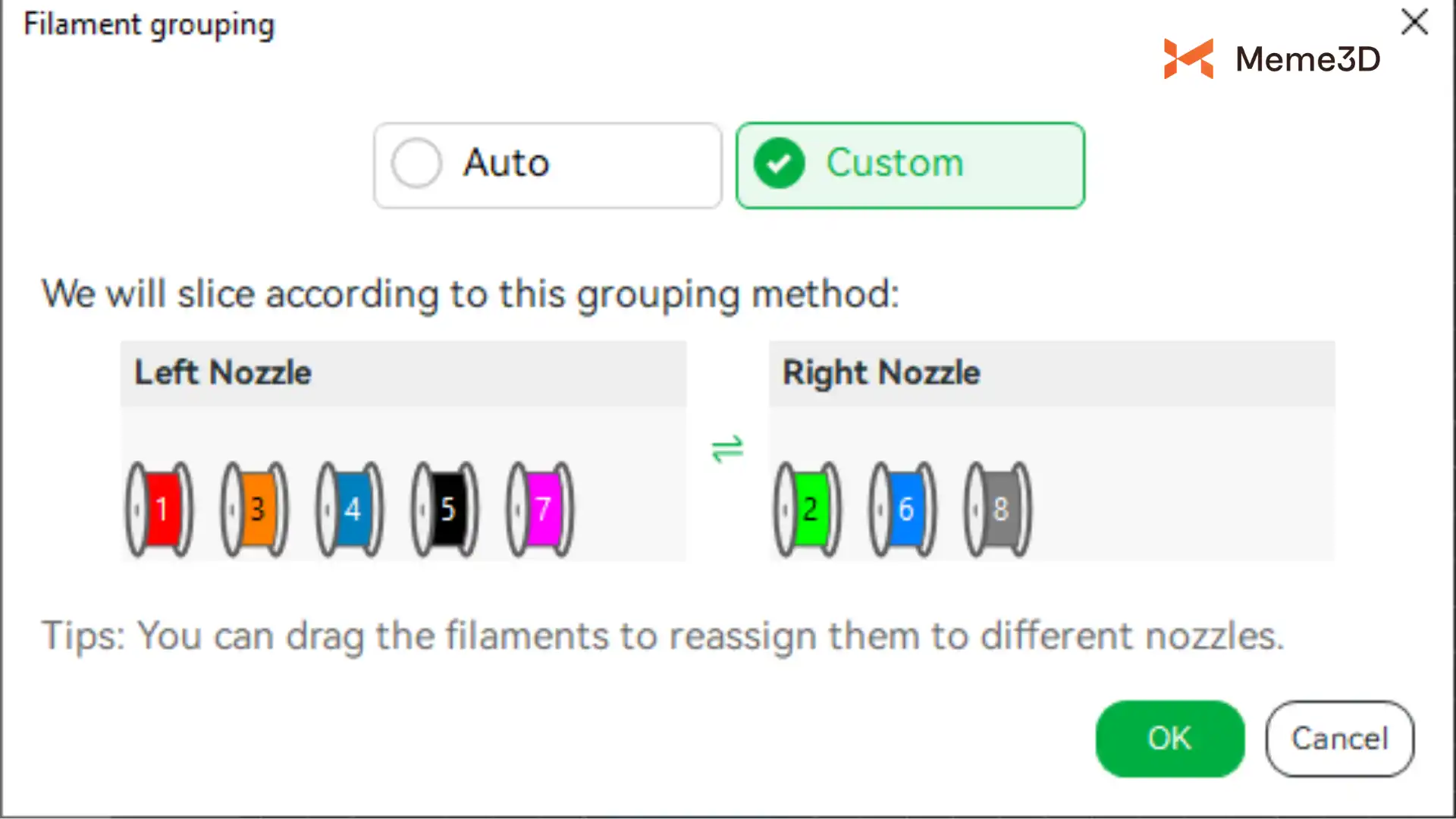This screenshot has width=1456, height=819.
Task: Click the gray filament spool 8
Action: (998, 509)
